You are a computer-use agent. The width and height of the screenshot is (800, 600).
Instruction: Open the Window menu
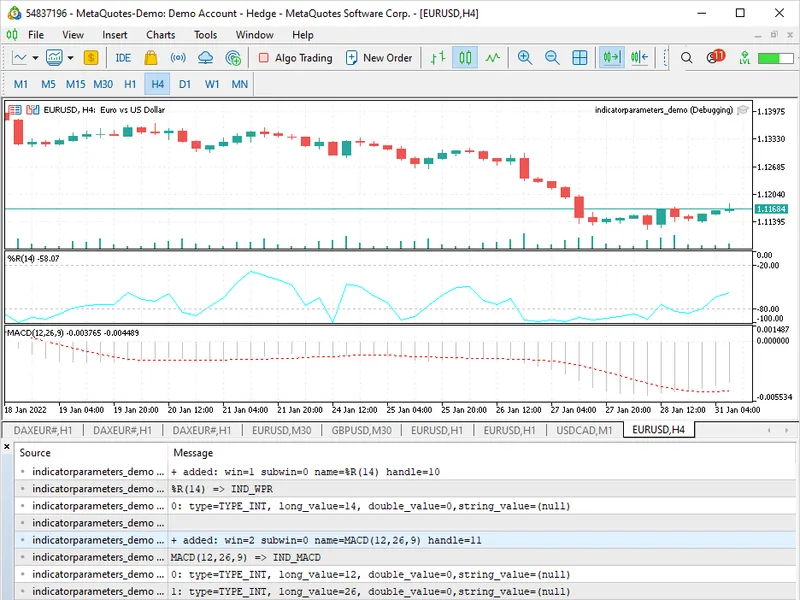(255, 35)
